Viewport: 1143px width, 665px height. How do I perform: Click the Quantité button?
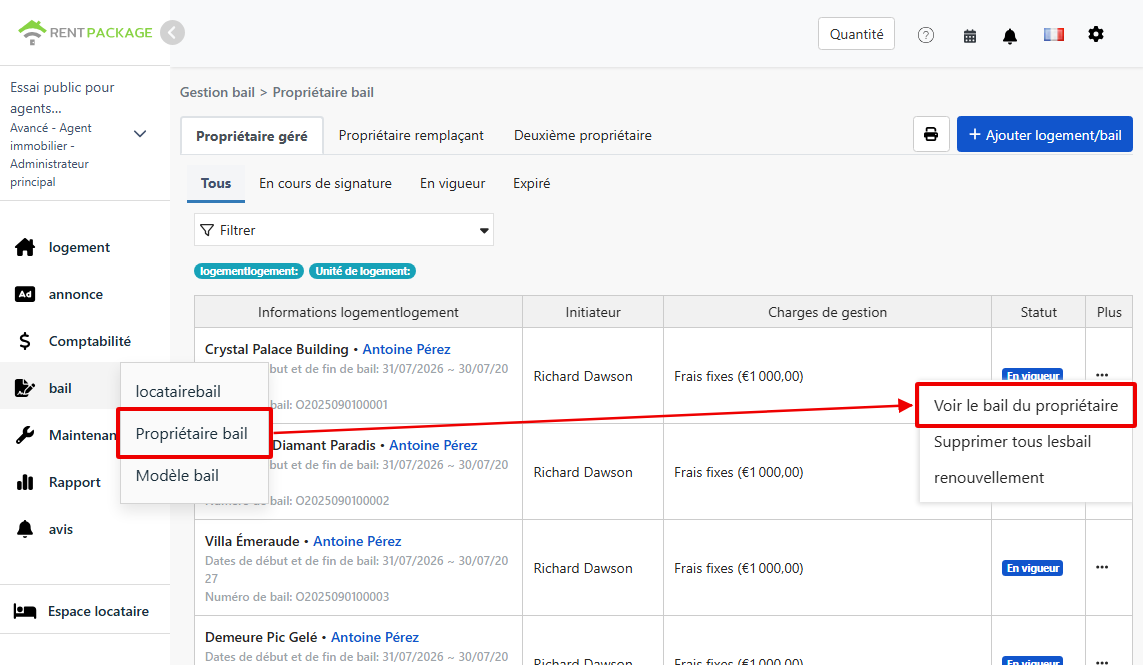pos(856,34)
